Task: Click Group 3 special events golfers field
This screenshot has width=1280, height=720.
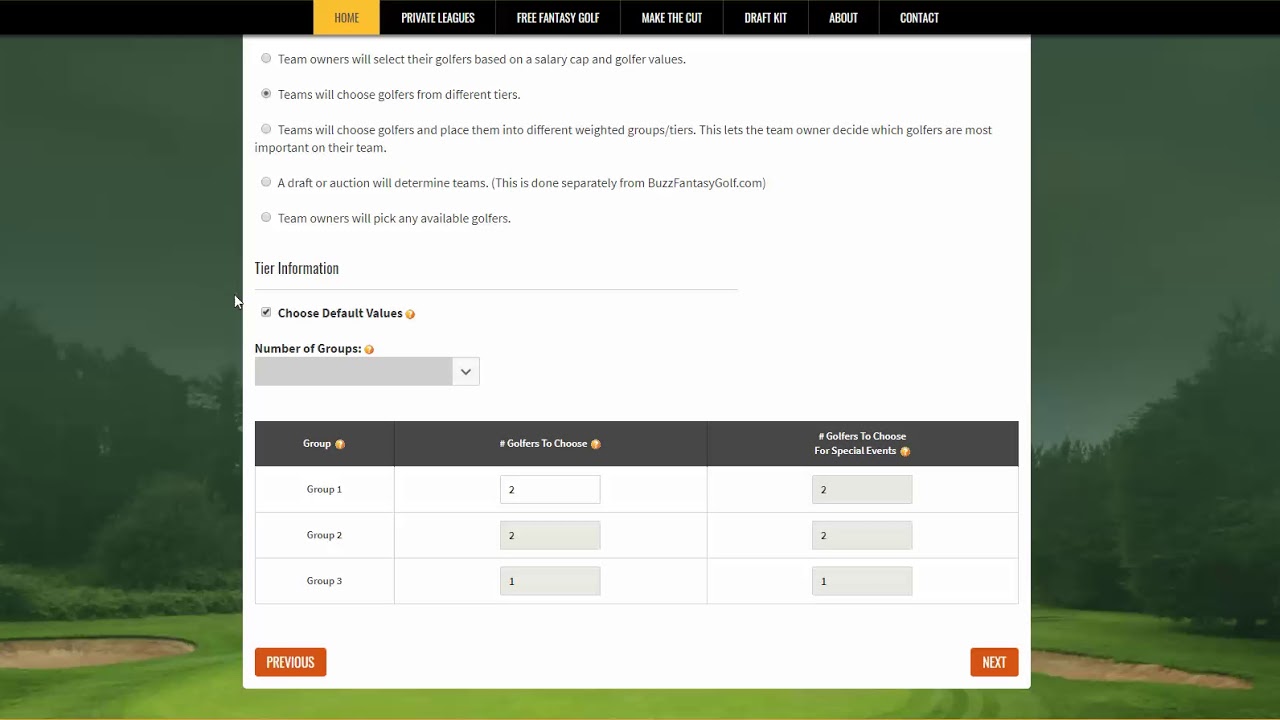Action: tap(861, 581)
